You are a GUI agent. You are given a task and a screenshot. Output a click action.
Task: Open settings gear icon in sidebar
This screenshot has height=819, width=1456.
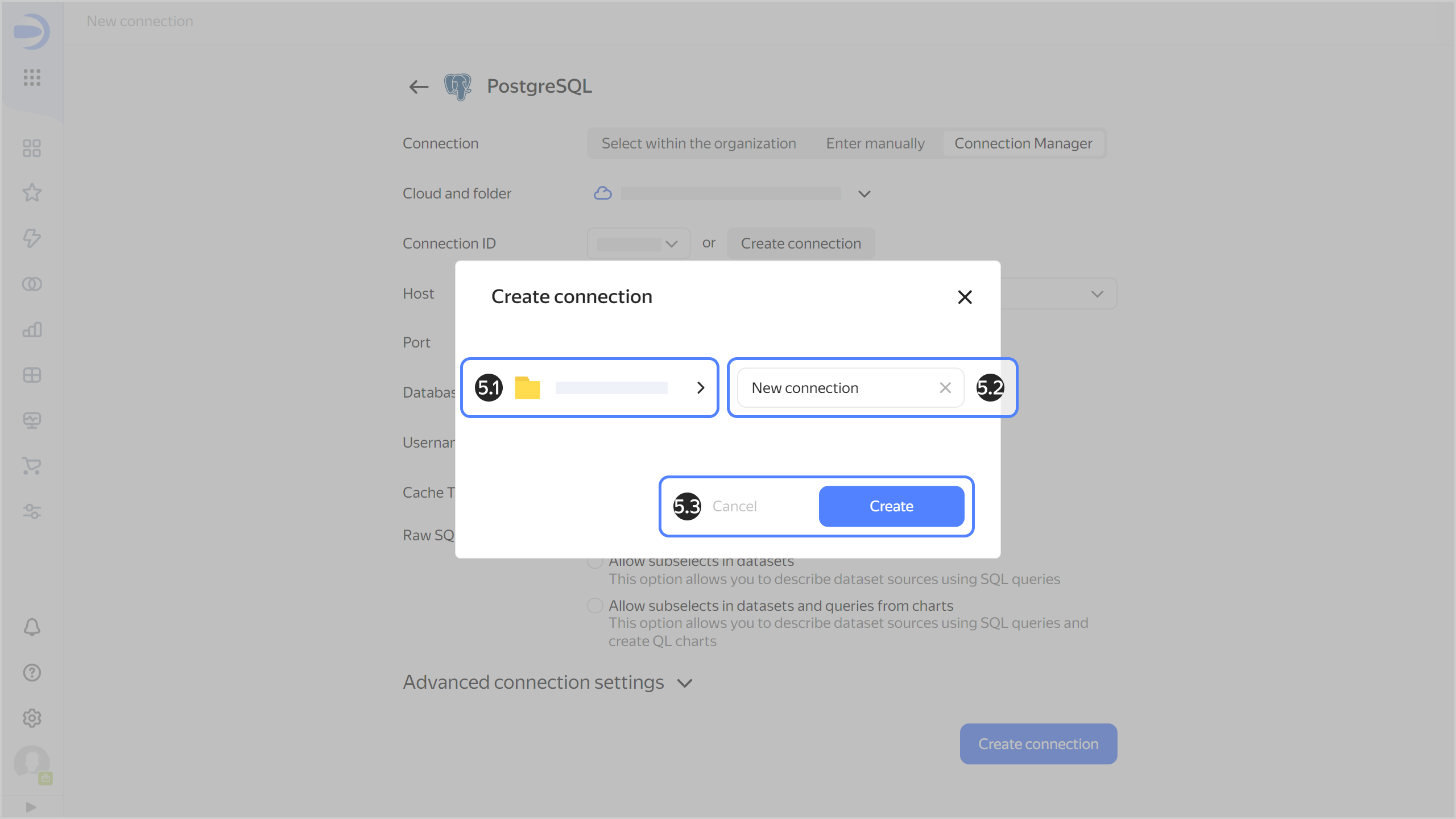pos(32,718)
